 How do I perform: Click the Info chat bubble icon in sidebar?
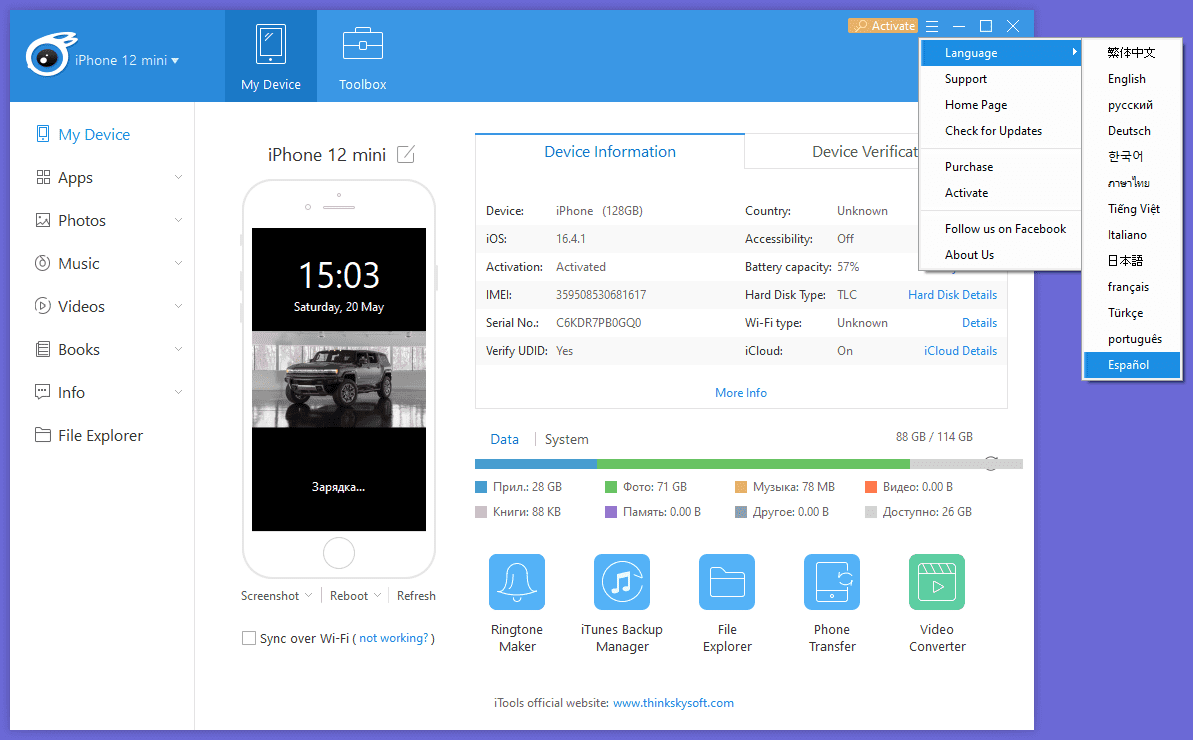[43, 392]
